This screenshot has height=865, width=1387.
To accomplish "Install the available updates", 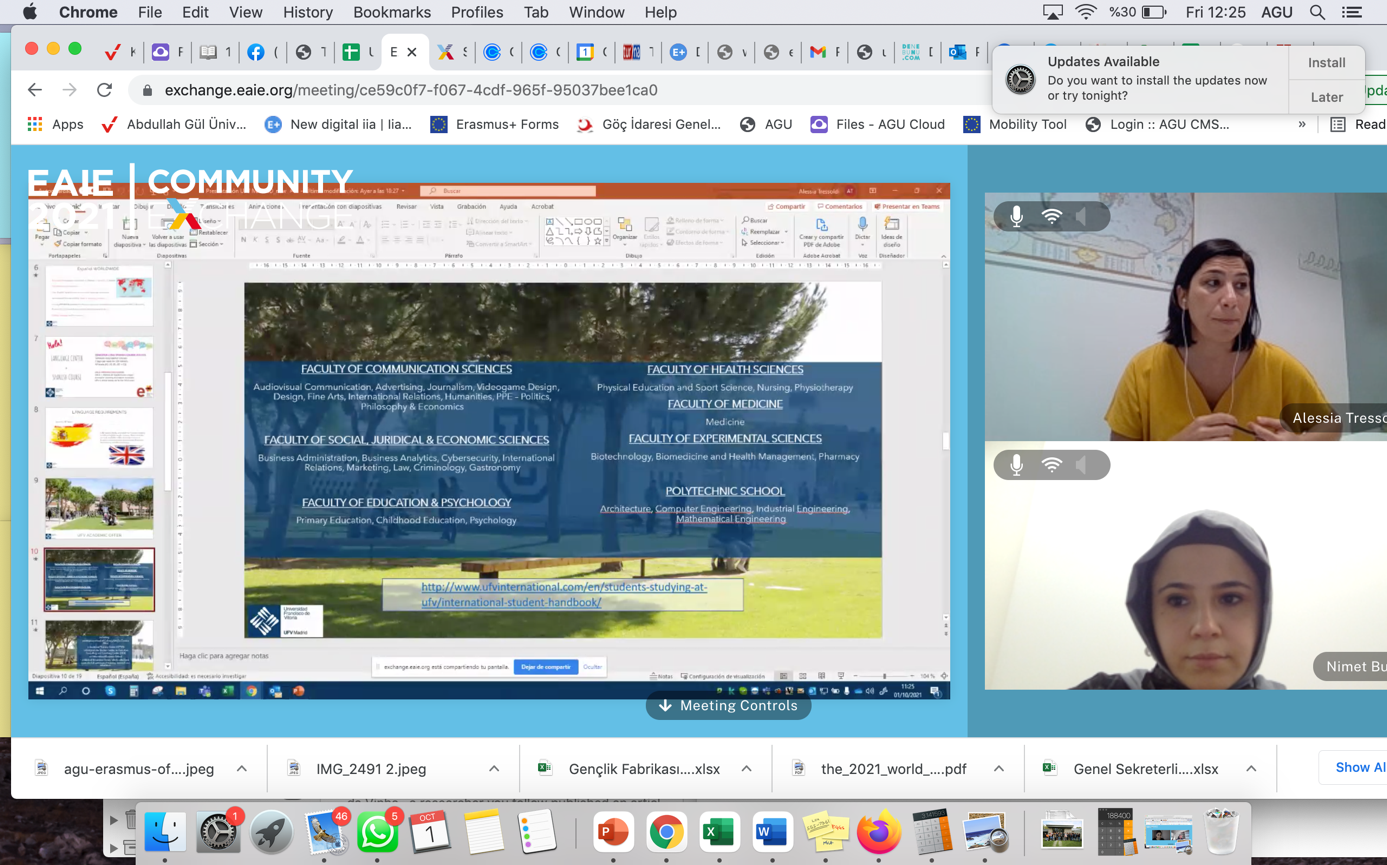I will click(x=1327, y=62).
